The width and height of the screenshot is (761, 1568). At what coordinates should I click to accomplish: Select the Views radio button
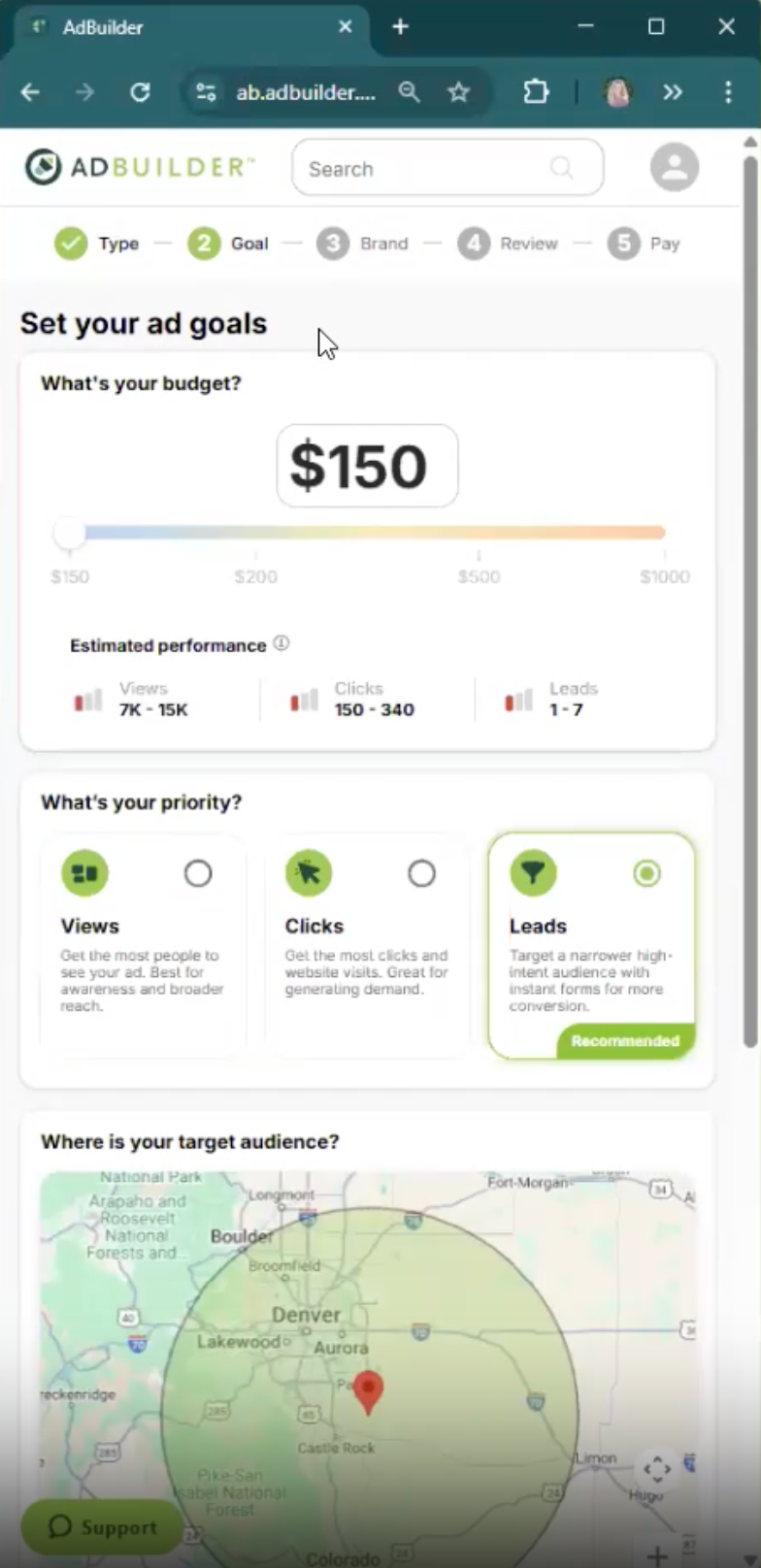click(198, 872)
